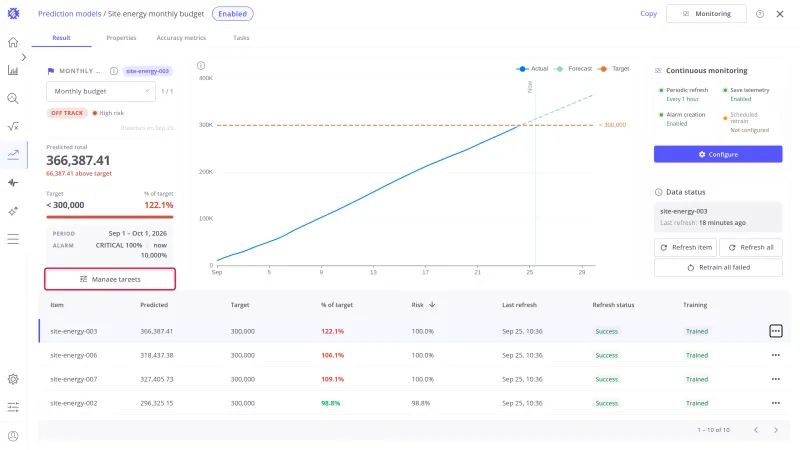Screen dimensions: 800x450
Task: Open the search explore sidebar icon
Action: pos(13,98)
